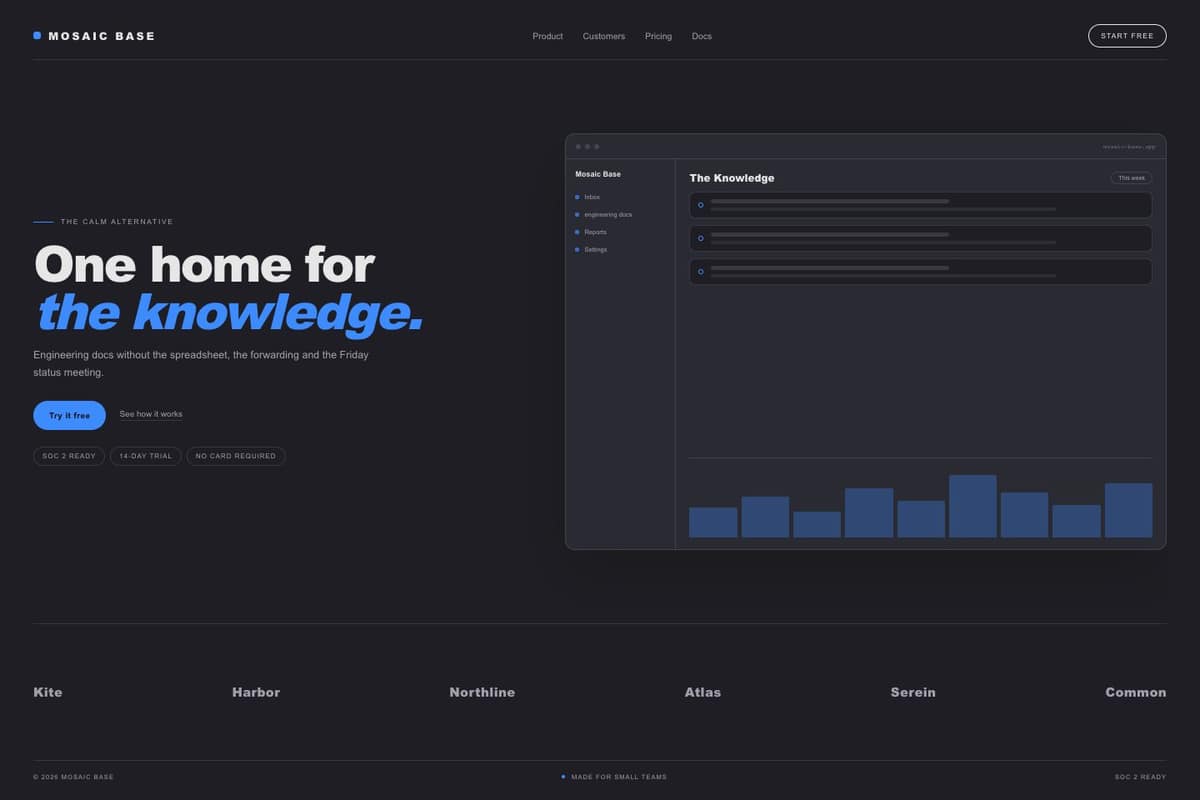1200x800 pixels.
Task: Click the SOC 2 Ready footer text
Action: [1140, 777]
